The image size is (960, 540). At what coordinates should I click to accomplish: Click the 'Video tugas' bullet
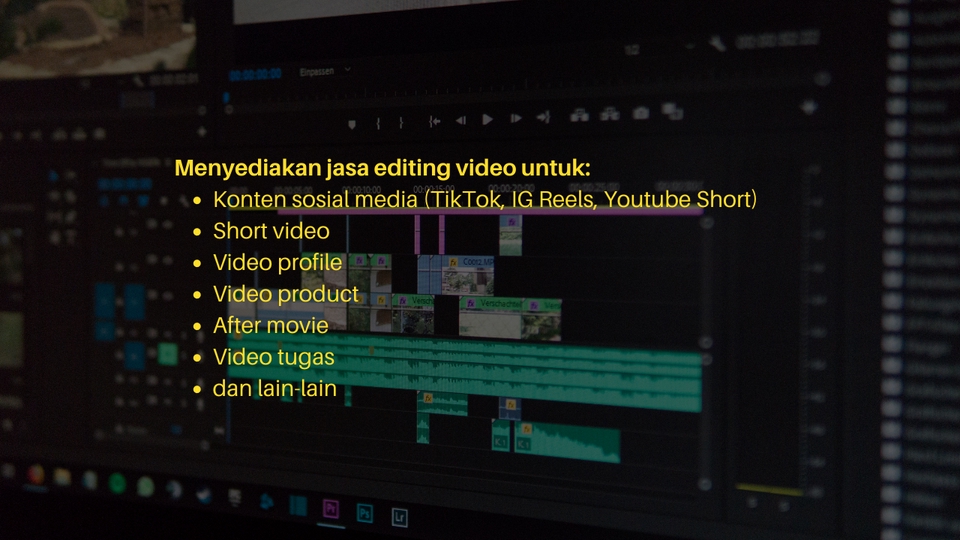pyautogui.click(x=274, y=358)
